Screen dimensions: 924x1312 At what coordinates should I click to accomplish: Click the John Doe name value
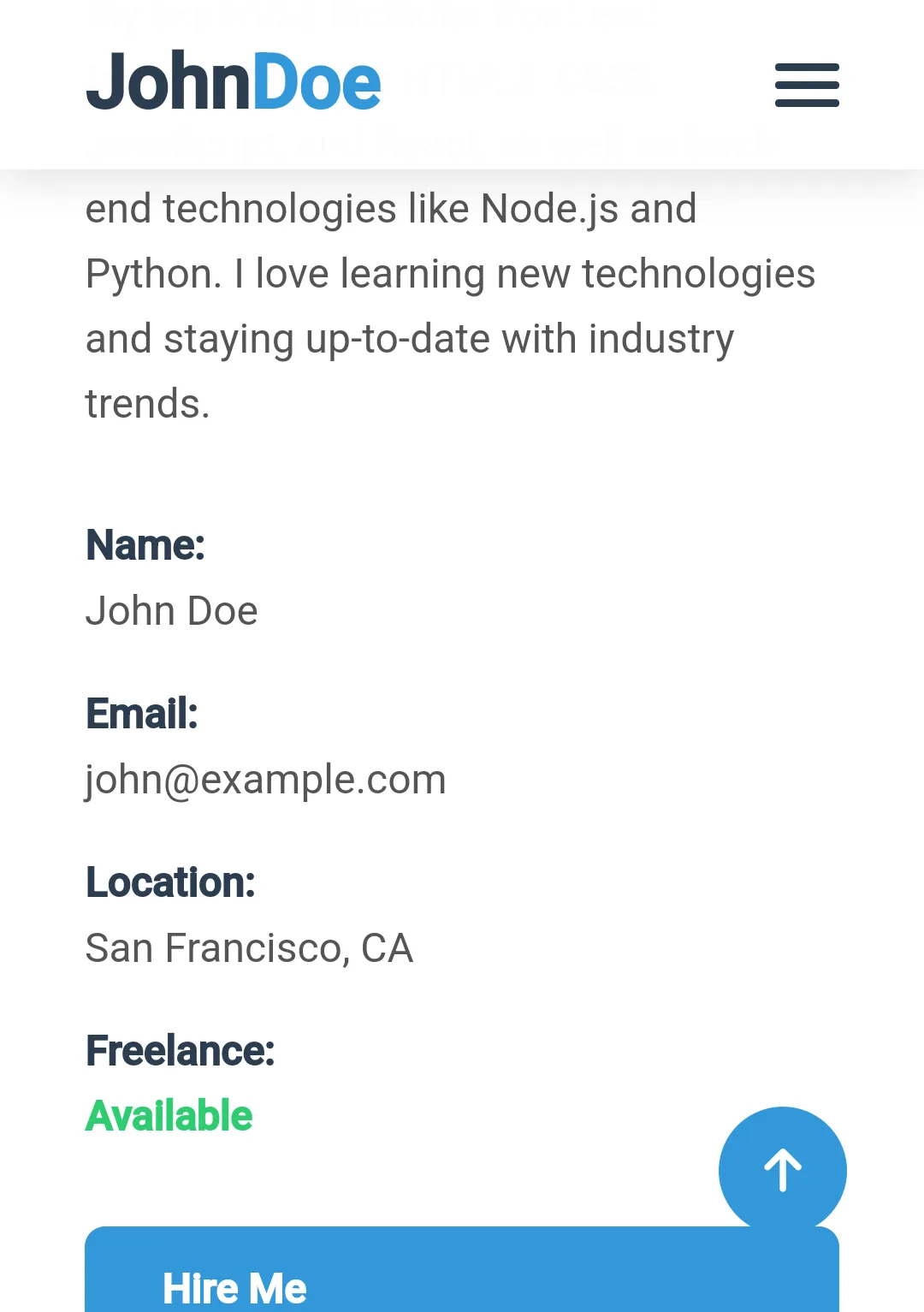coord(171,611)
